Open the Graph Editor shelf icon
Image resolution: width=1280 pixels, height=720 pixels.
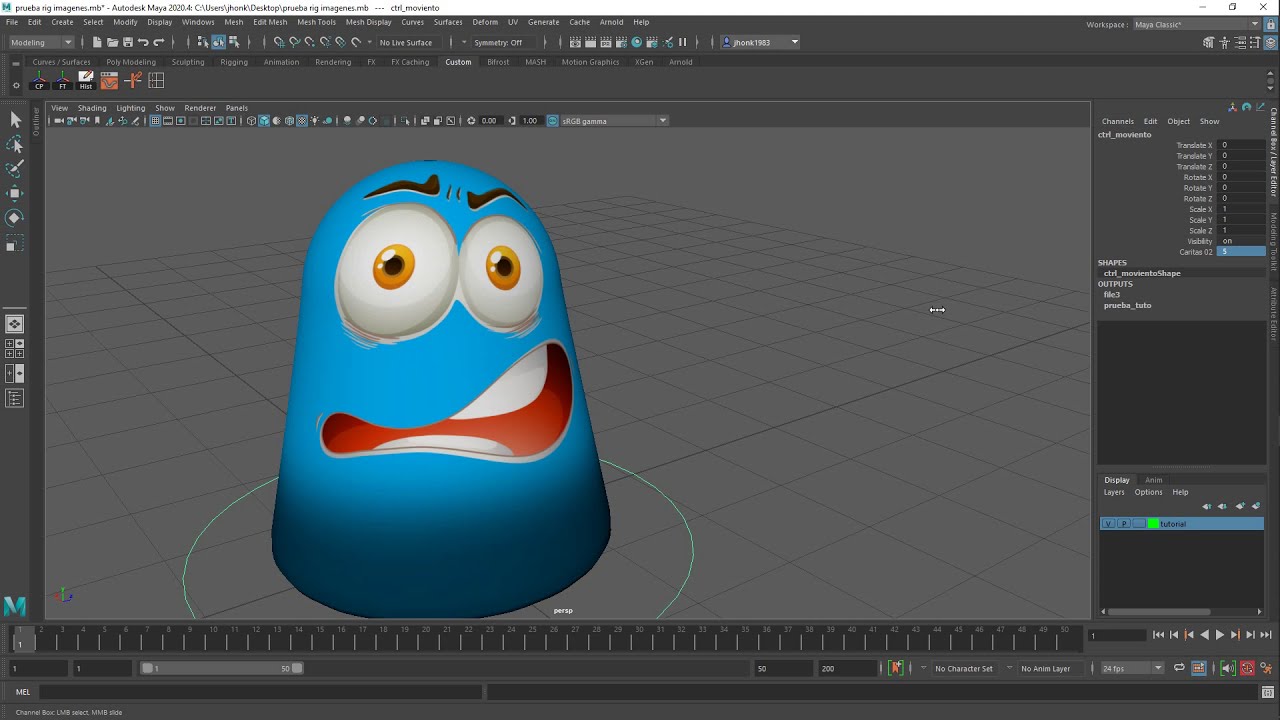(x=109, y=81)
